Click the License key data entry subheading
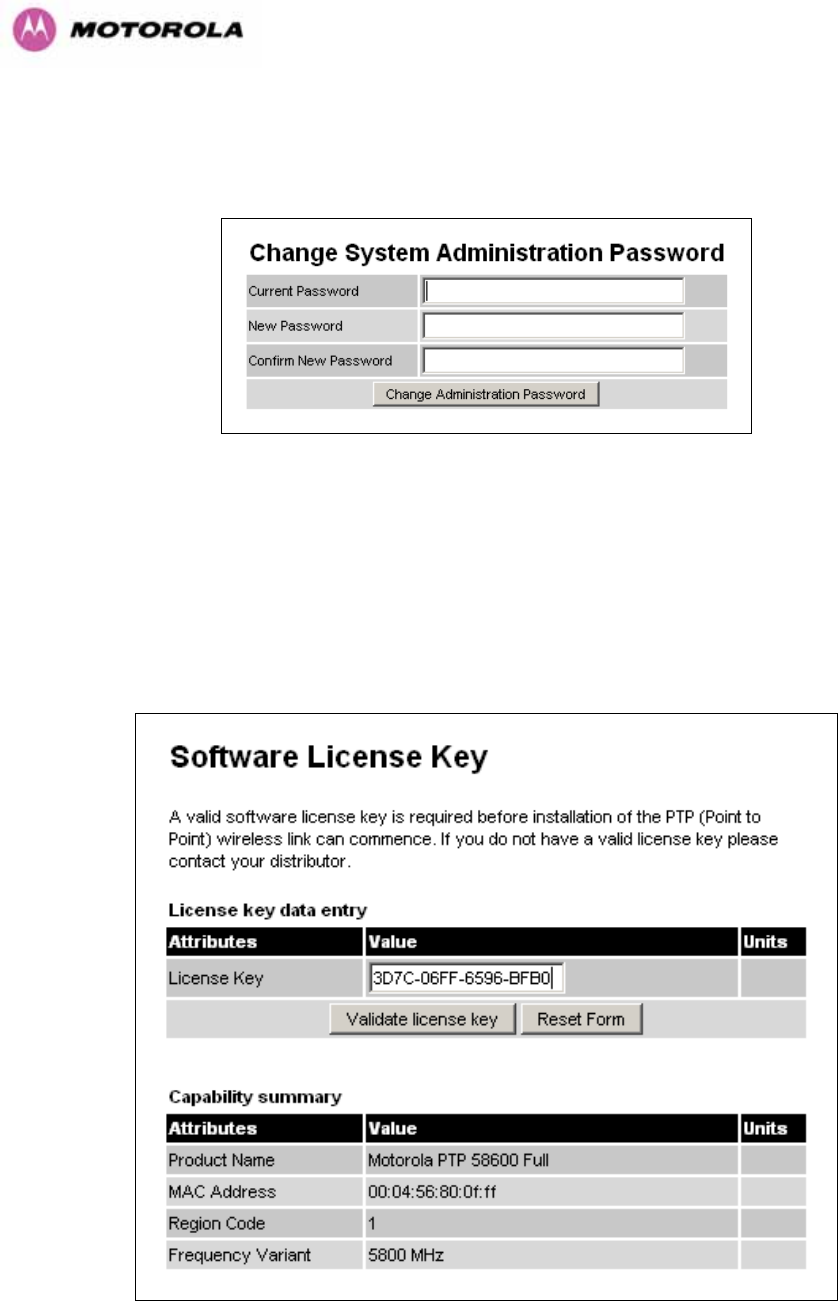 pyautogui.click(x=267, y=909)
